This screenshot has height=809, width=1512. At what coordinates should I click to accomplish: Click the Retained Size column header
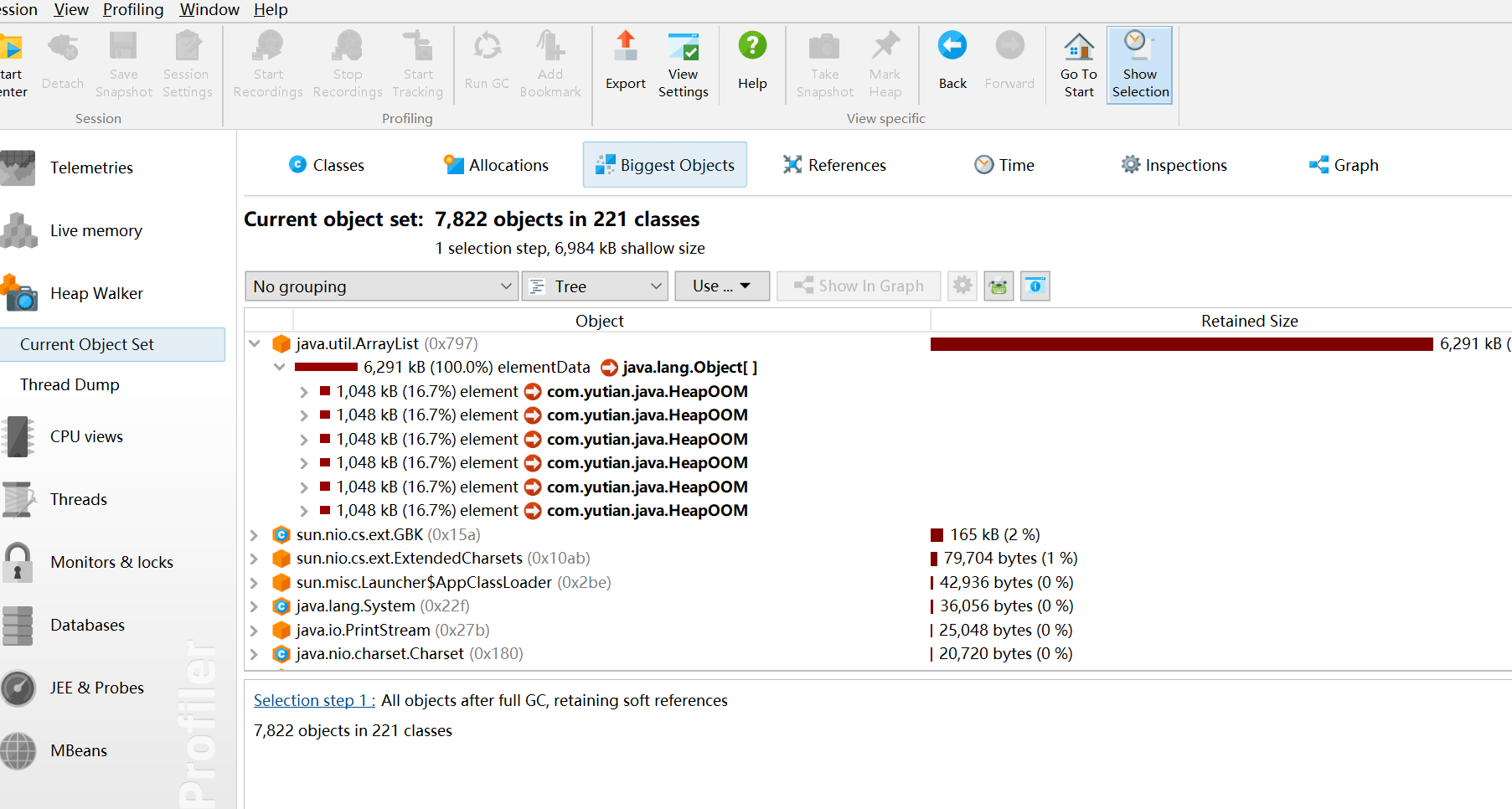tap(1248, 321)
